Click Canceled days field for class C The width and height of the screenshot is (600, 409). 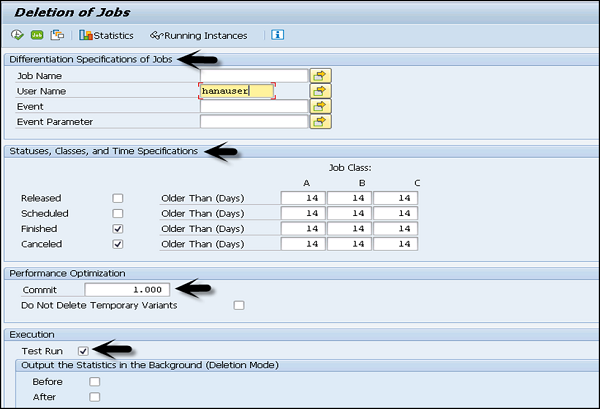click(x=396, y=244)
